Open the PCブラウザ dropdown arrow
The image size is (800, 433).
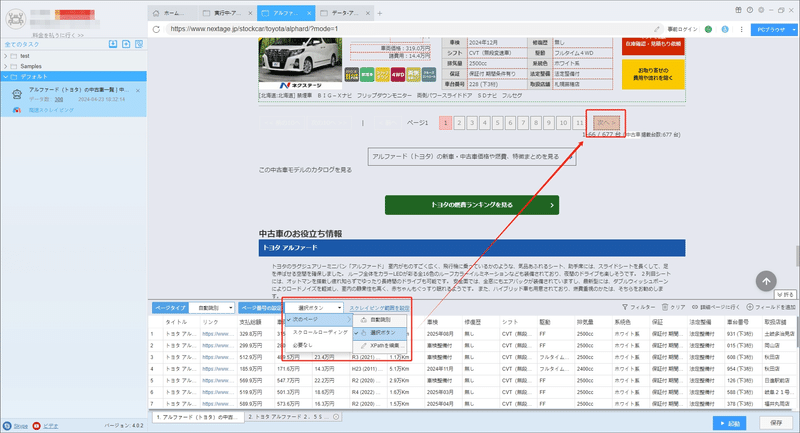pos(793,30)
